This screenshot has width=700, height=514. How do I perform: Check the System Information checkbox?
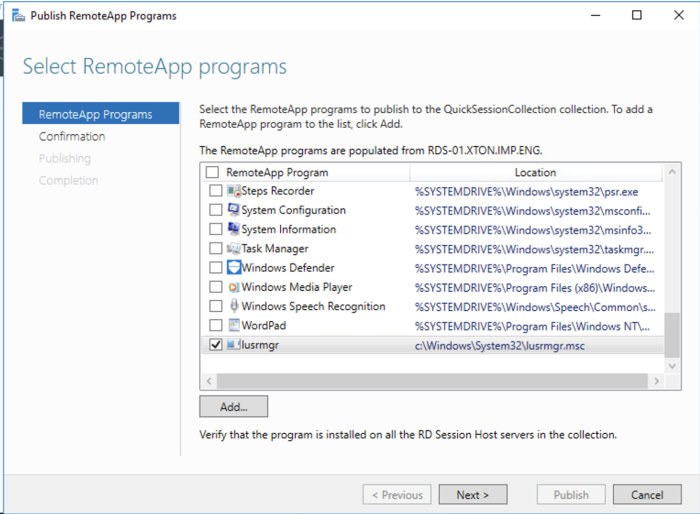pyautogui.click(x=216, y=229)
